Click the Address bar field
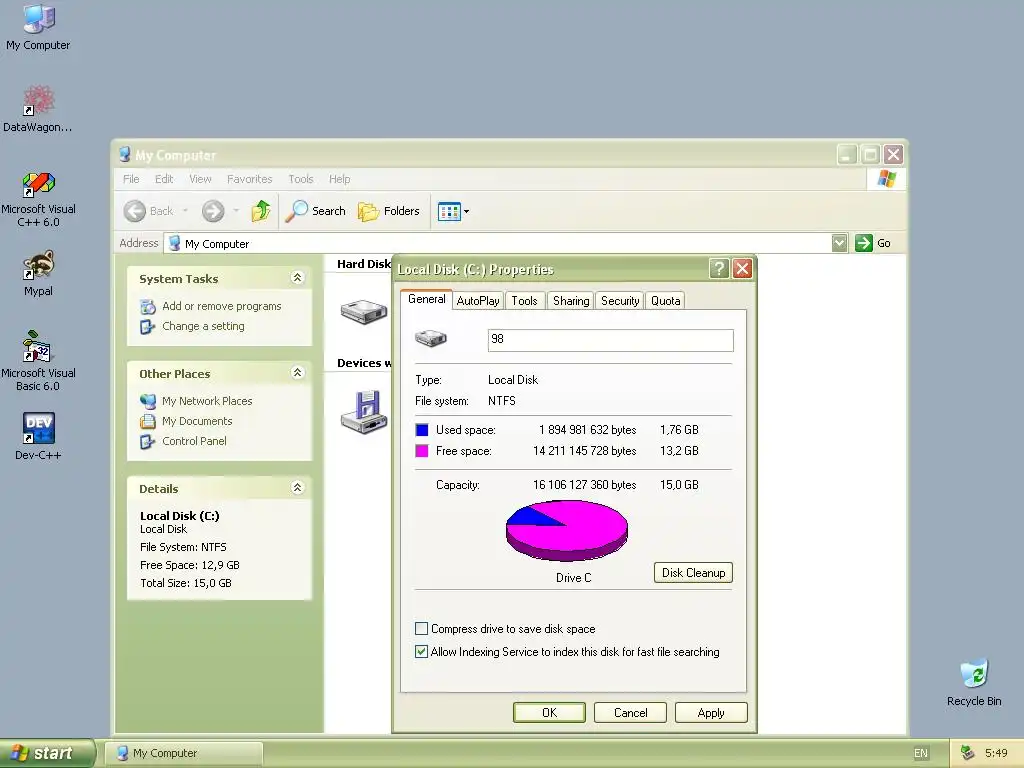The width and height of the screenshot is (1024, 768). pos(498,243)
